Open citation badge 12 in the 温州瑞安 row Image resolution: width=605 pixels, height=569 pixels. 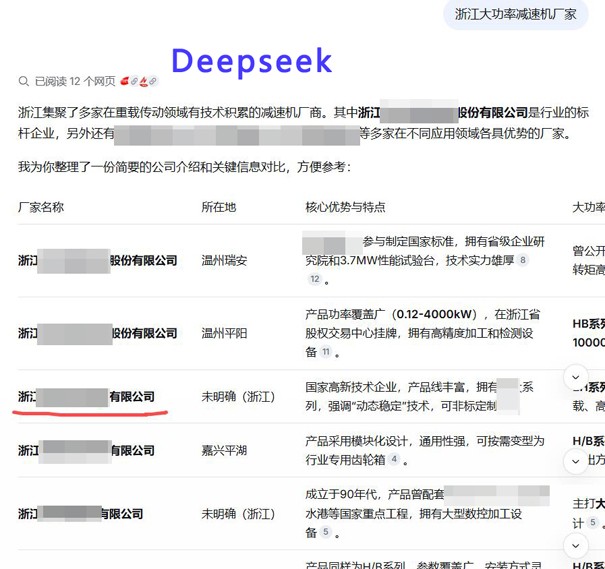point(315,279)
